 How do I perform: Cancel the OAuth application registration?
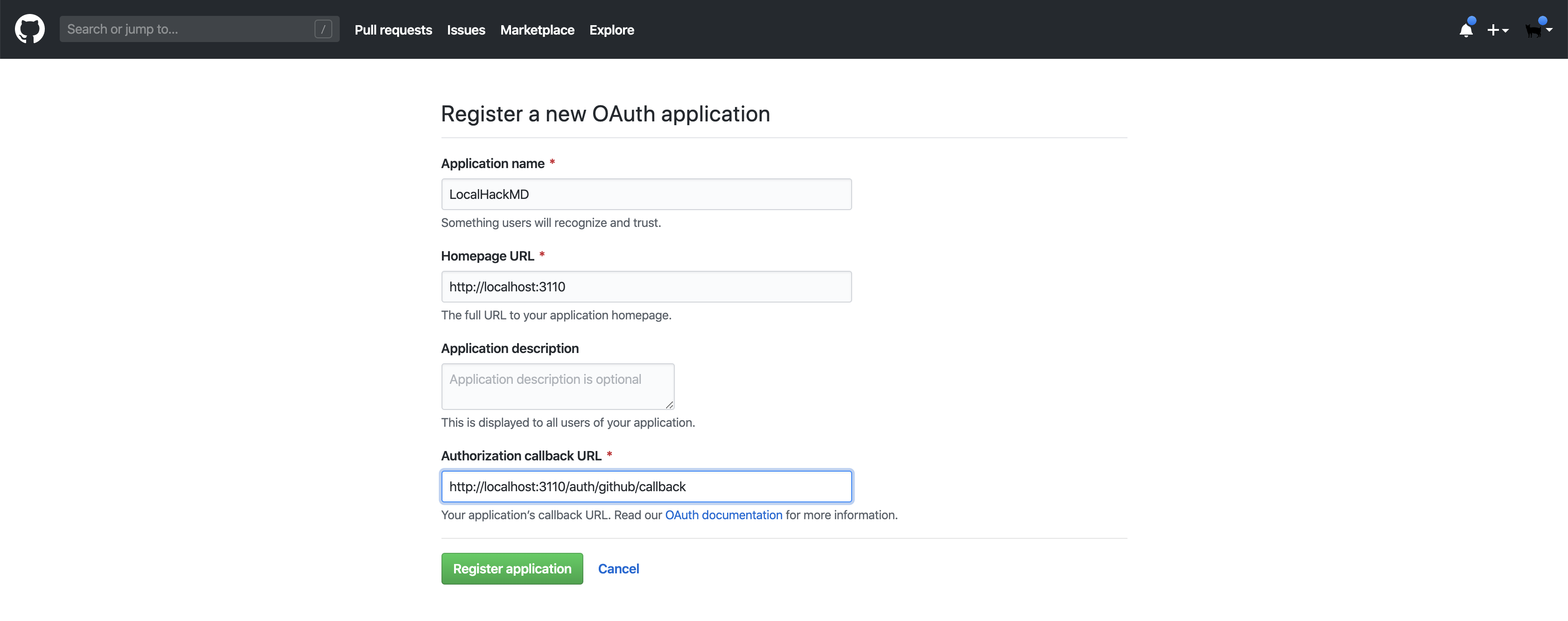click(x=618, y=568)
